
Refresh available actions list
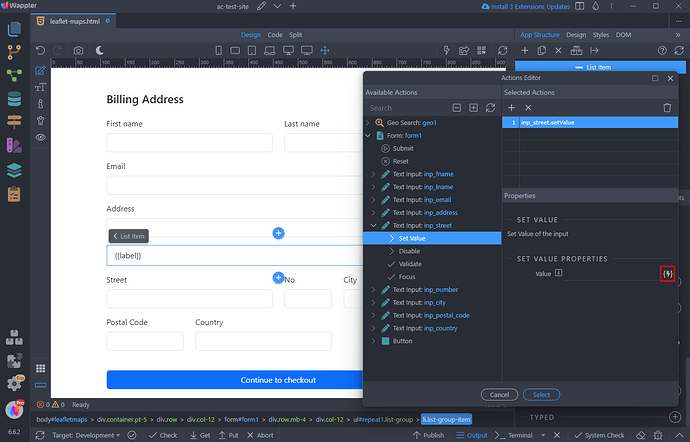[490, 108]
